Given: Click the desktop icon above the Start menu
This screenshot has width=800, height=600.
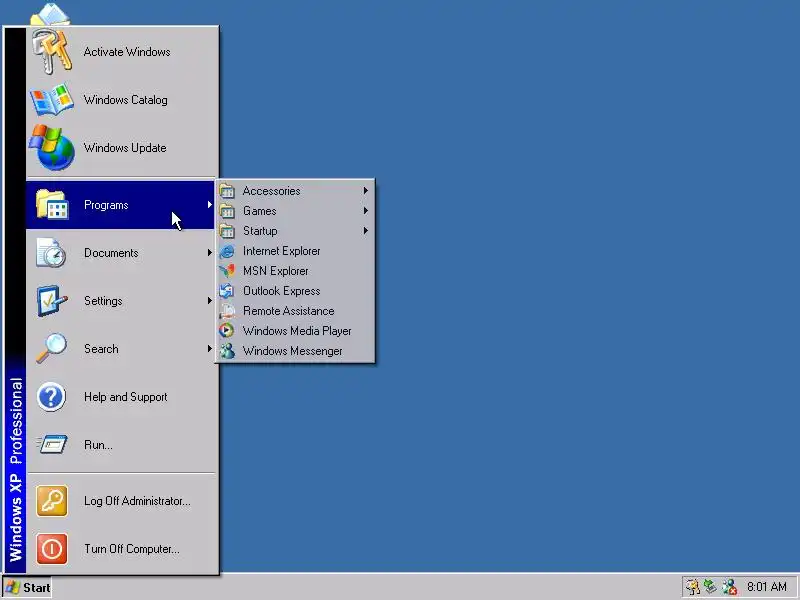Looking at the screenshot, I should click(51, 14).
